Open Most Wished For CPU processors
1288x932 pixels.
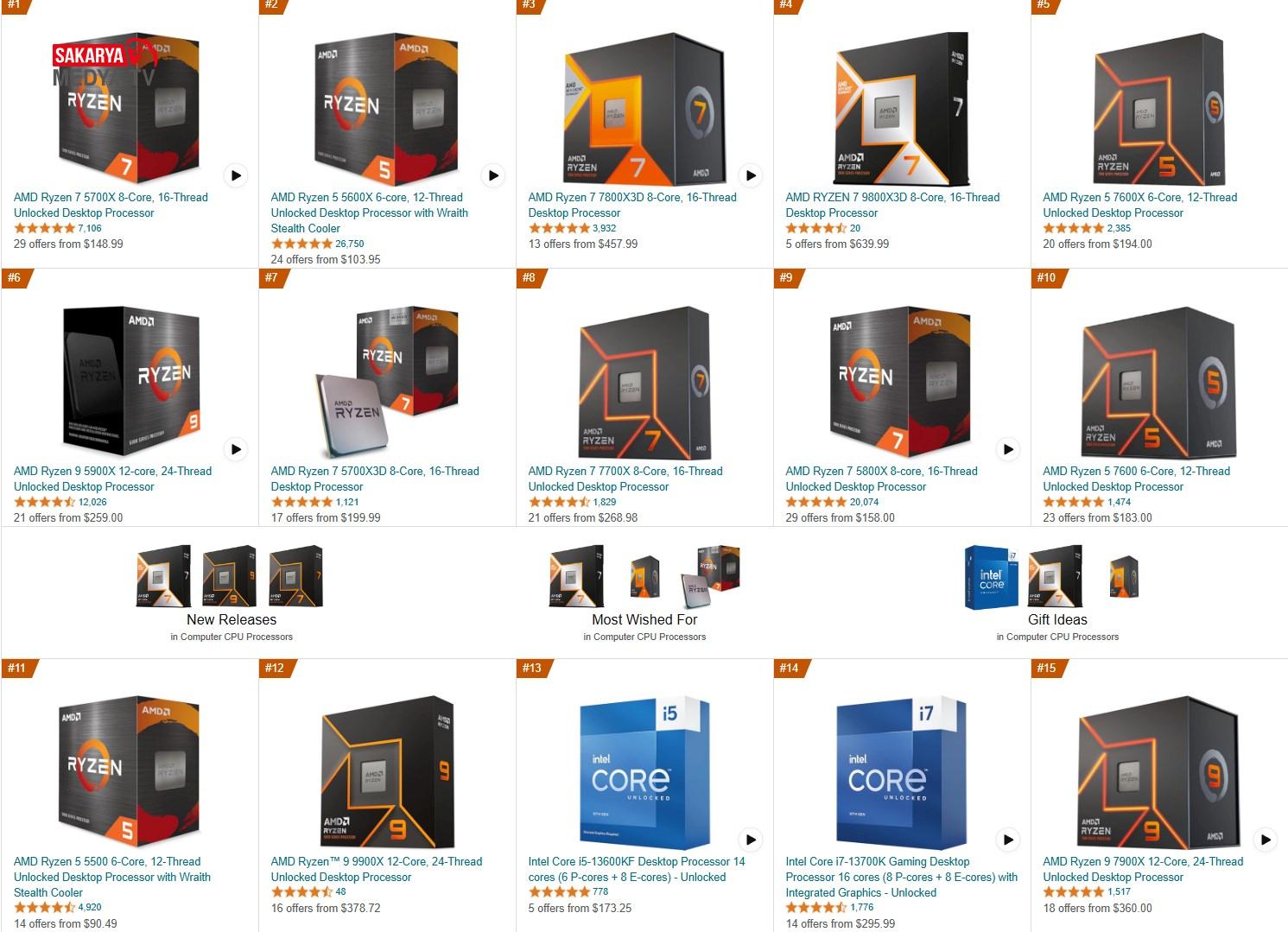(x=644, y=619)
